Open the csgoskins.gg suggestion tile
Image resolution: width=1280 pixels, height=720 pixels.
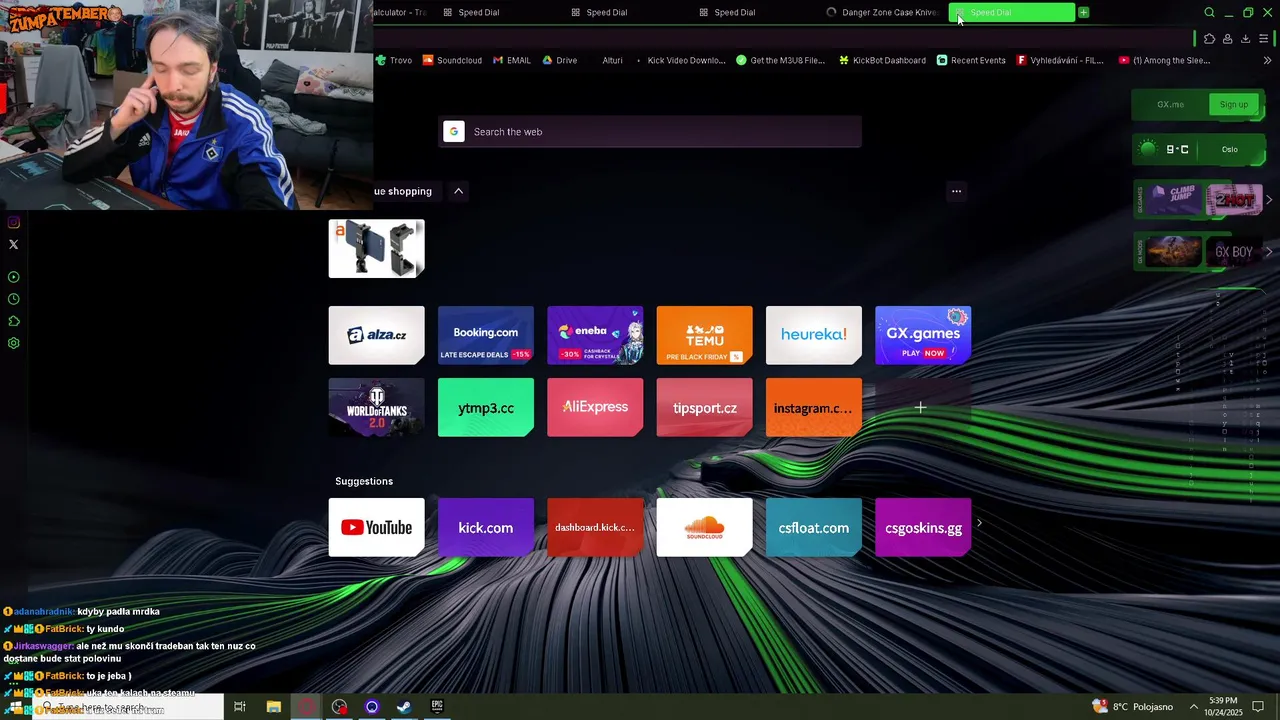pyautogui.click(x=923, y=527)
